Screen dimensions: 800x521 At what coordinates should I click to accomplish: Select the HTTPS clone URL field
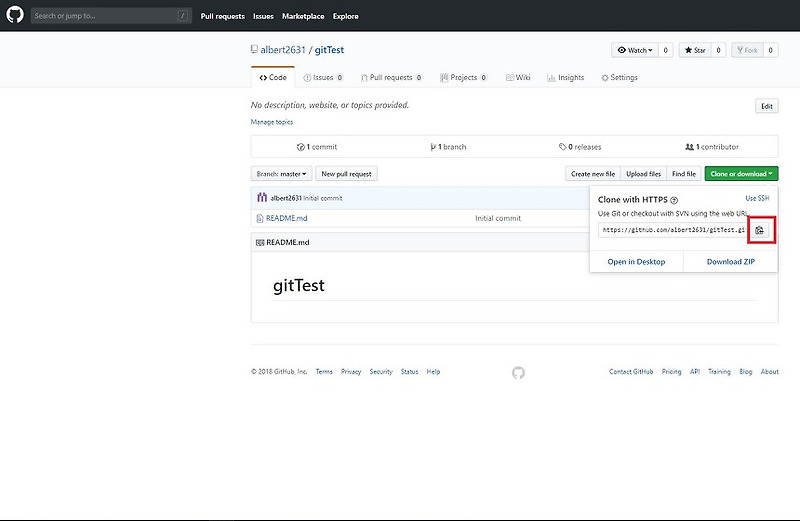(x=673, y=230)
